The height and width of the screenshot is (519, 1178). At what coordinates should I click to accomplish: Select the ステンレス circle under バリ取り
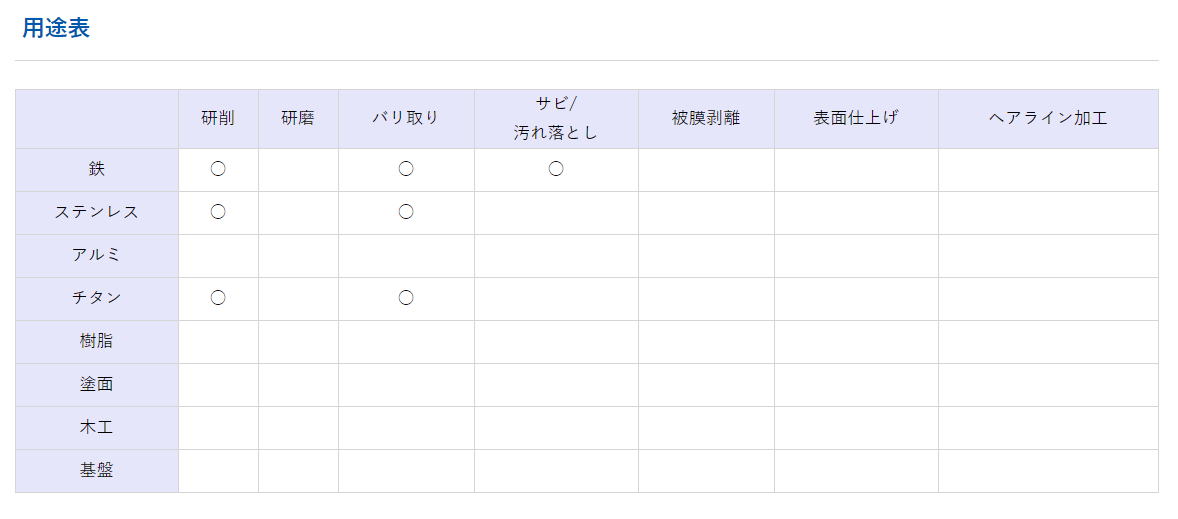coord(406,213)
